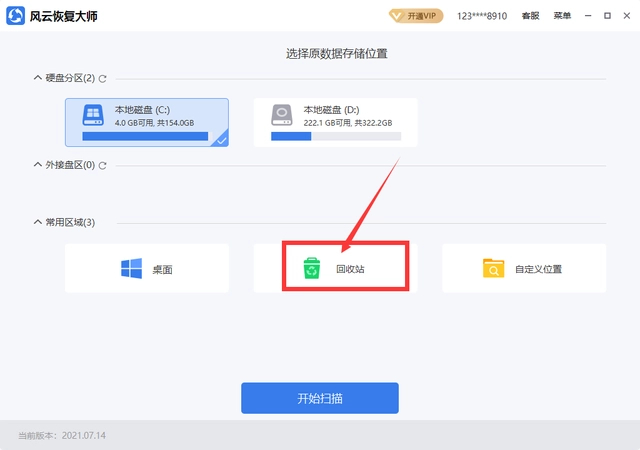Click the Local Disk C drive icon
This screenshot has height=450, width=640.
(93, 115)
